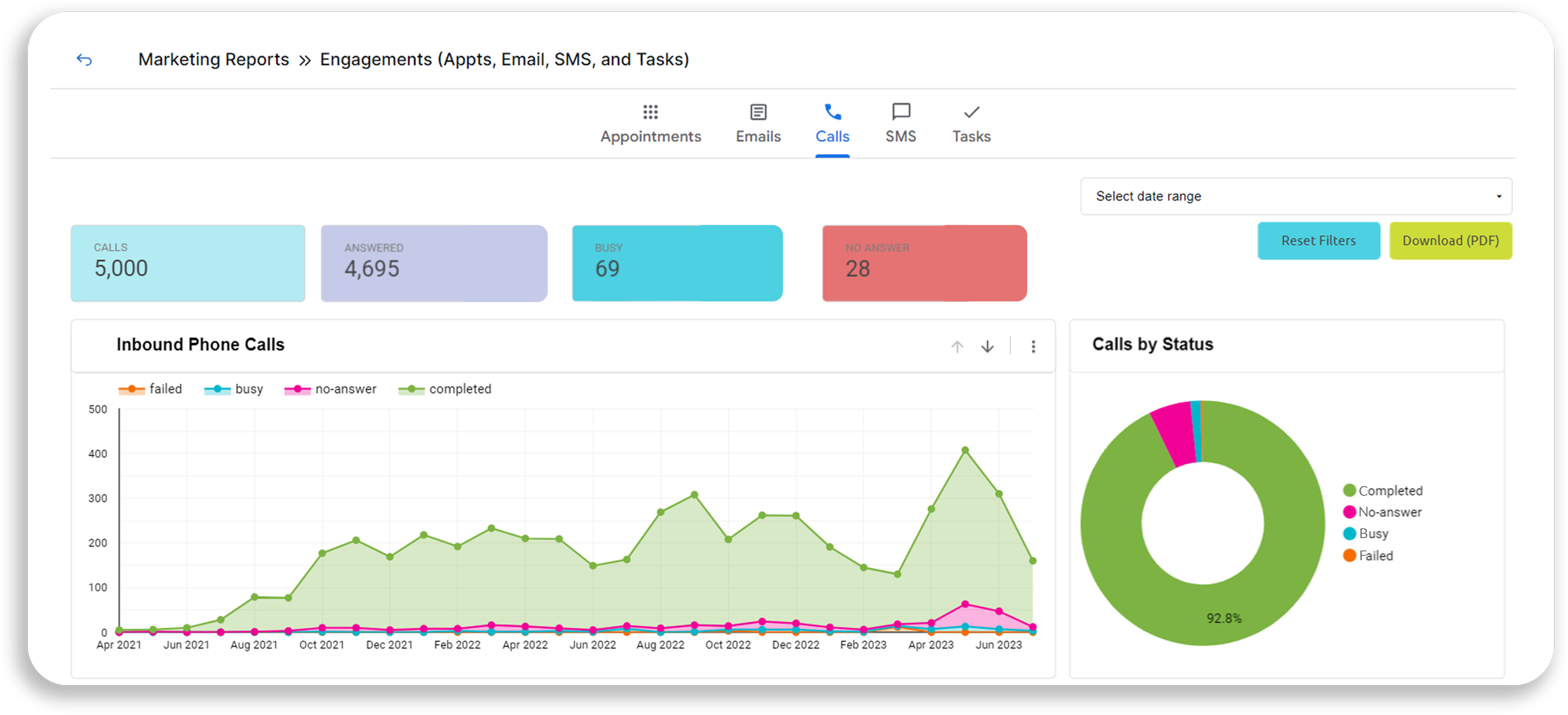Click the Calls phone icon
The image size is (1568, 715).
click(832, 112)
